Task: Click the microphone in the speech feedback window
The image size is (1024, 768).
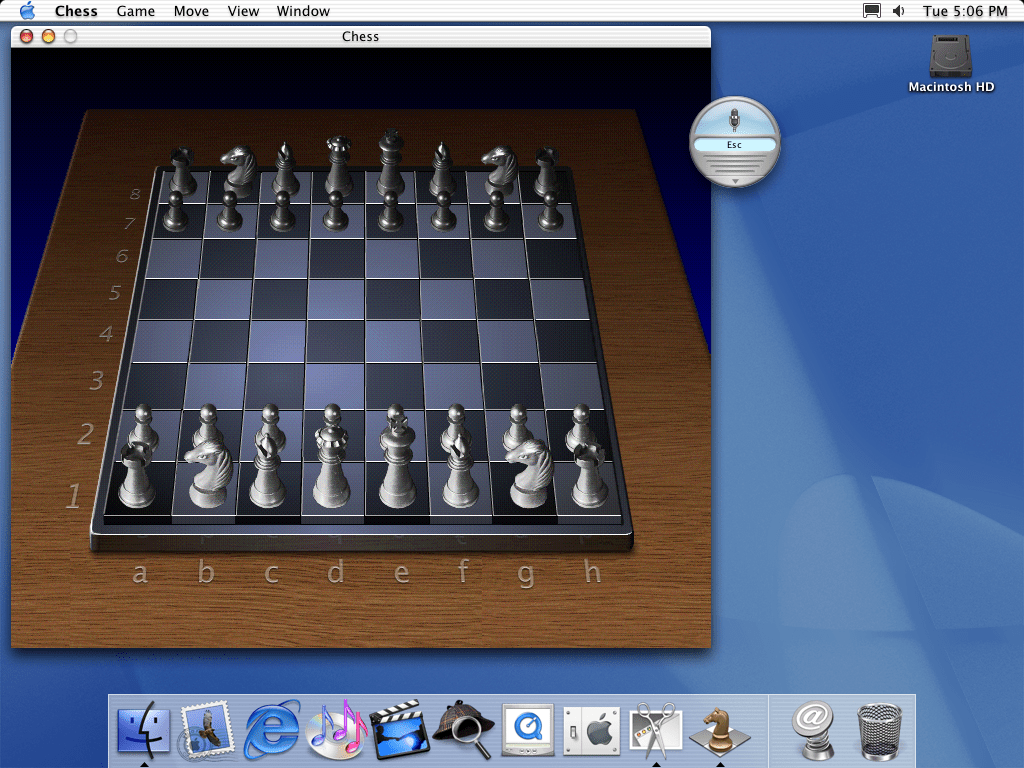Action: point(735,119)
